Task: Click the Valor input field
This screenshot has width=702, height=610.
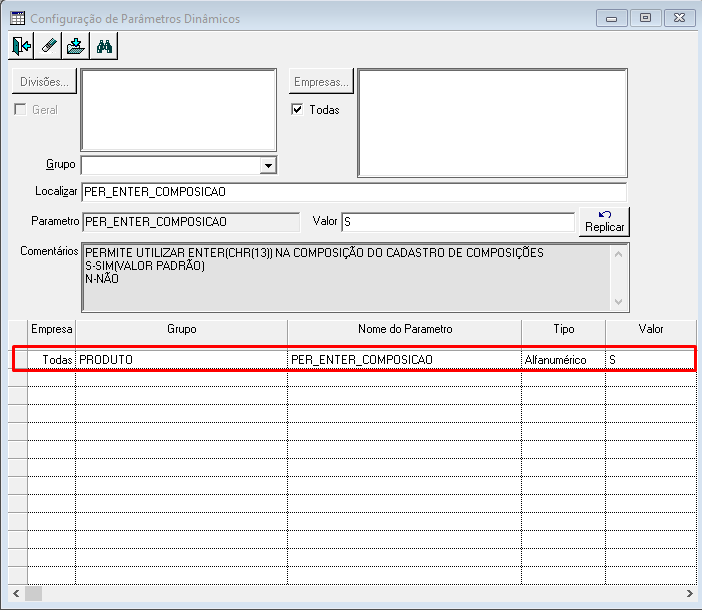Action: [x=458, y=222]
